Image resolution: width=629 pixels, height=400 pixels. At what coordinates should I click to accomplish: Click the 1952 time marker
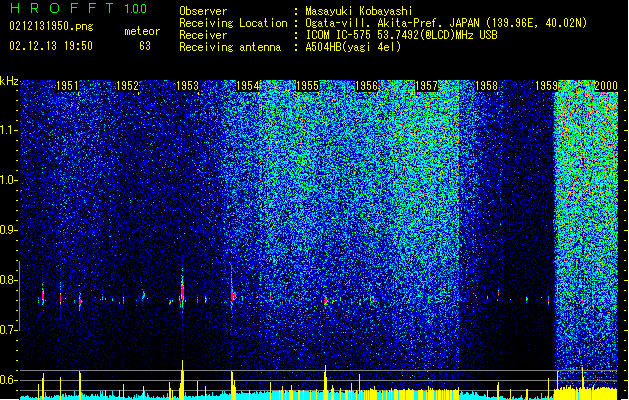pos(127,86)
